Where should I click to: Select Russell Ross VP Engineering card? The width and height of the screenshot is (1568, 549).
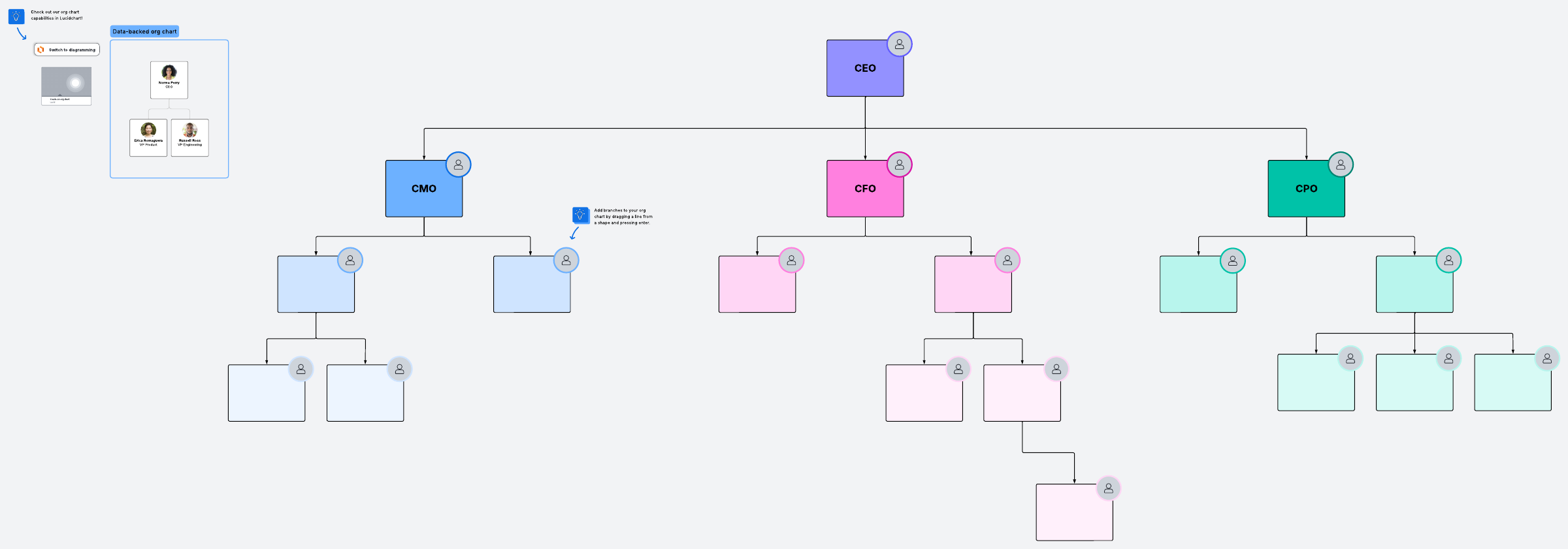click(x=190, y=138)
